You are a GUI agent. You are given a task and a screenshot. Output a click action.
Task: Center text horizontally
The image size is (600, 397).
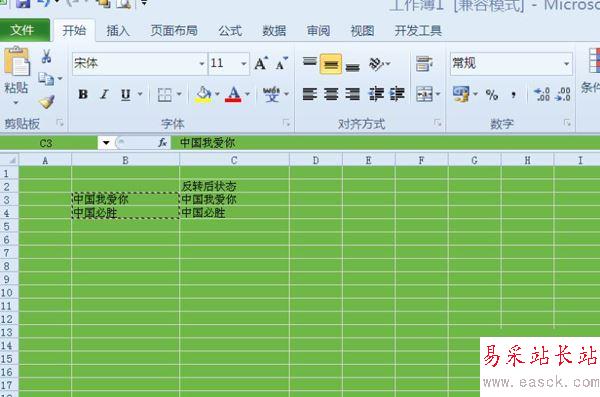pyautogui.click(x=331, y=94)
